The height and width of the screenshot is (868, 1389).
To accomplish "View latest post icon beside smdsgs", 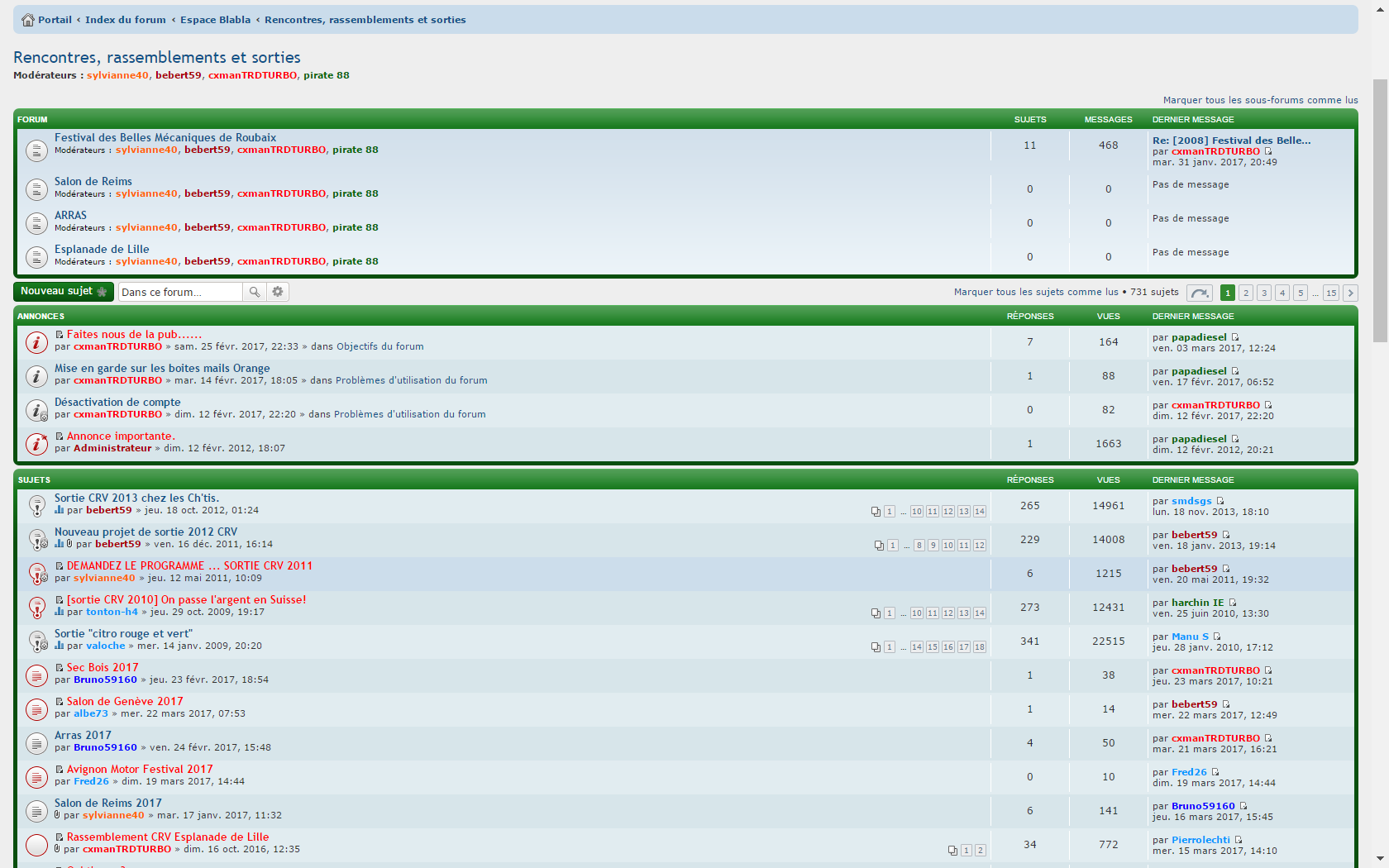I will (1220, 501).
